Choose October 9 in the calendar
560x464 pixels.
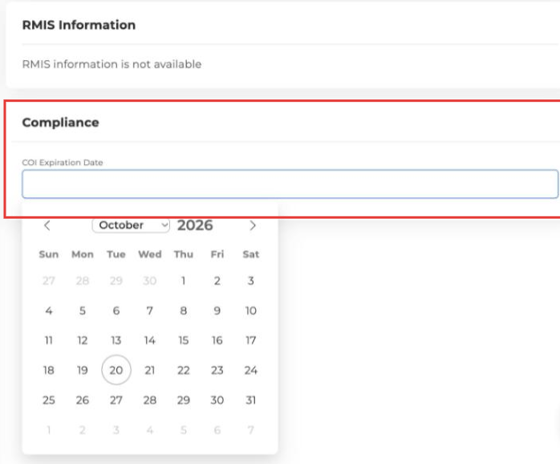click(217, 310)
